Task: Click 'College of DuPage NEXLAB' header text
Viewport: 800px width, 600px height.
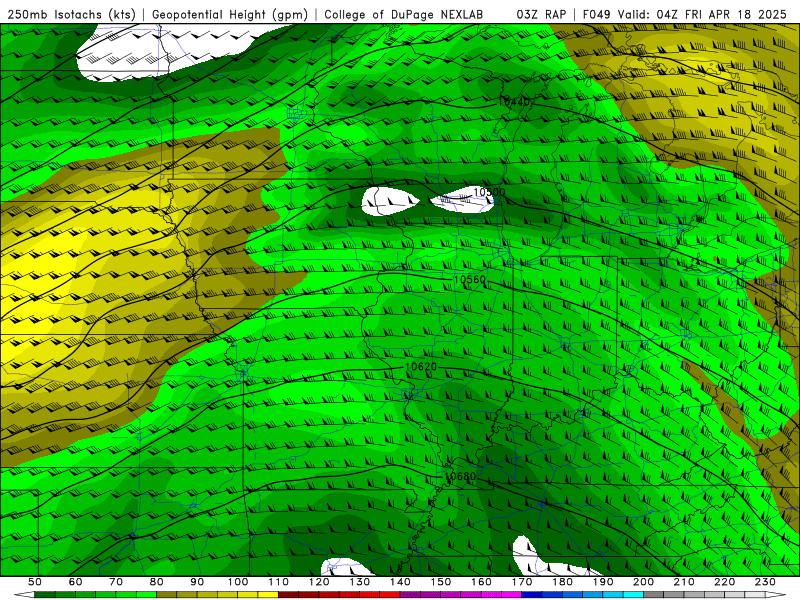Action: 404,14
